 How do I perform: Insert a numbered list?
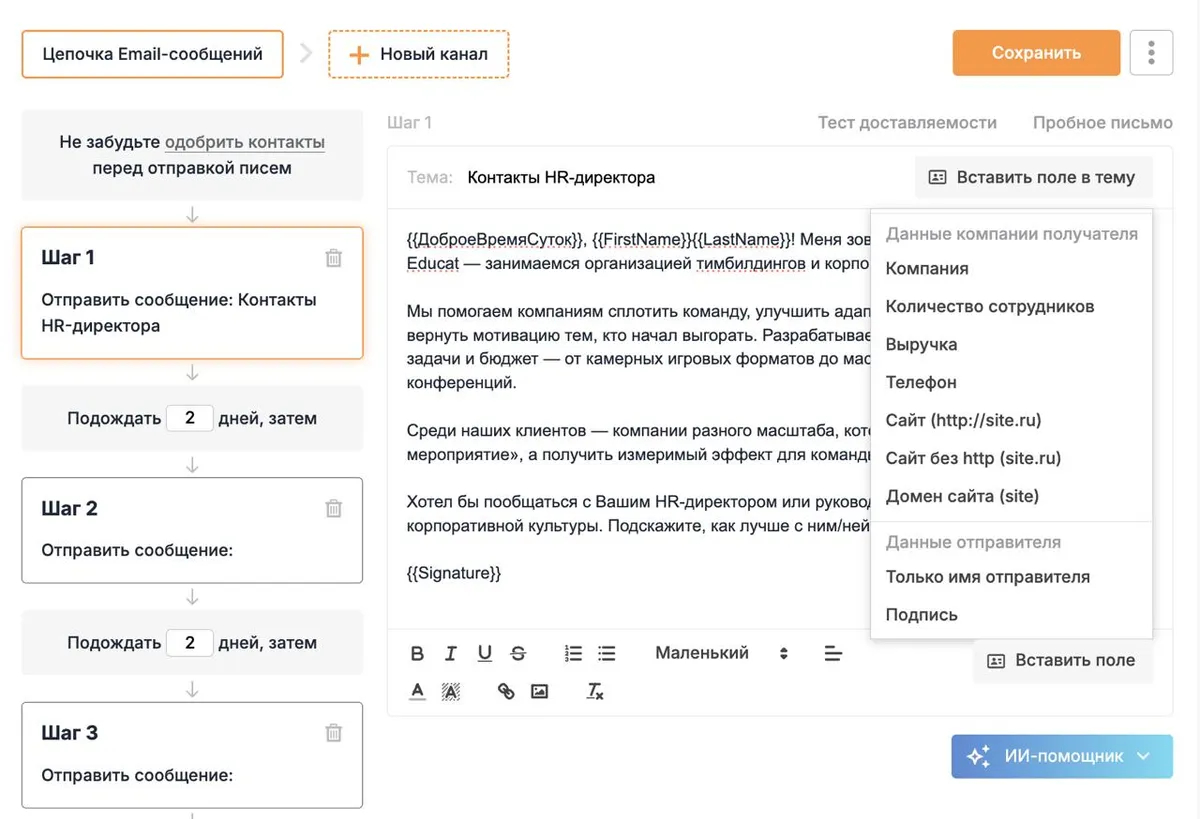[x=573, y=654]
